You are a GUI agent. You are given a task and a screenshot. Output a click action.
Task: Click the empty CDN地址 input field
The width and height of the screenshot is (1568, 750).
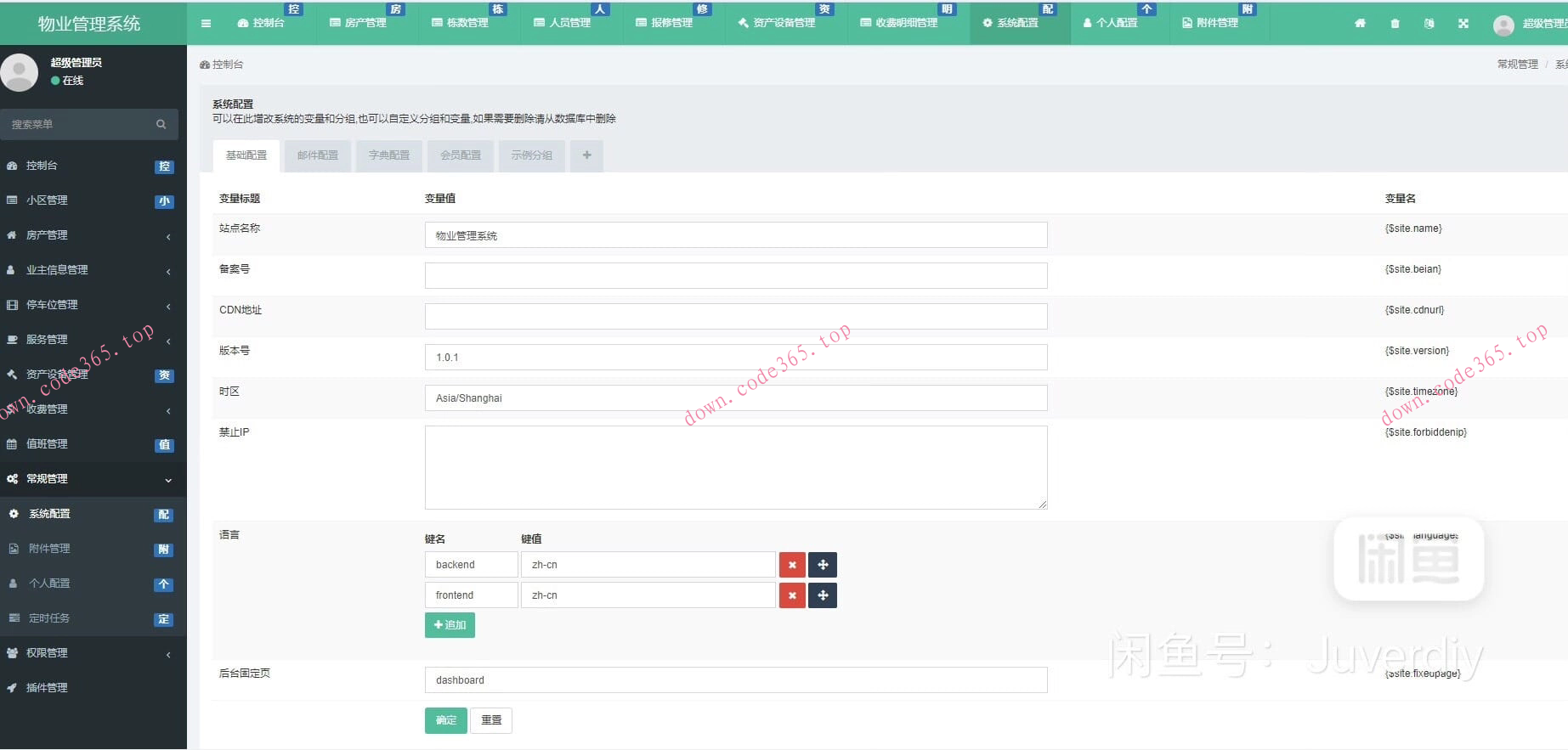(x=736, y=317)
